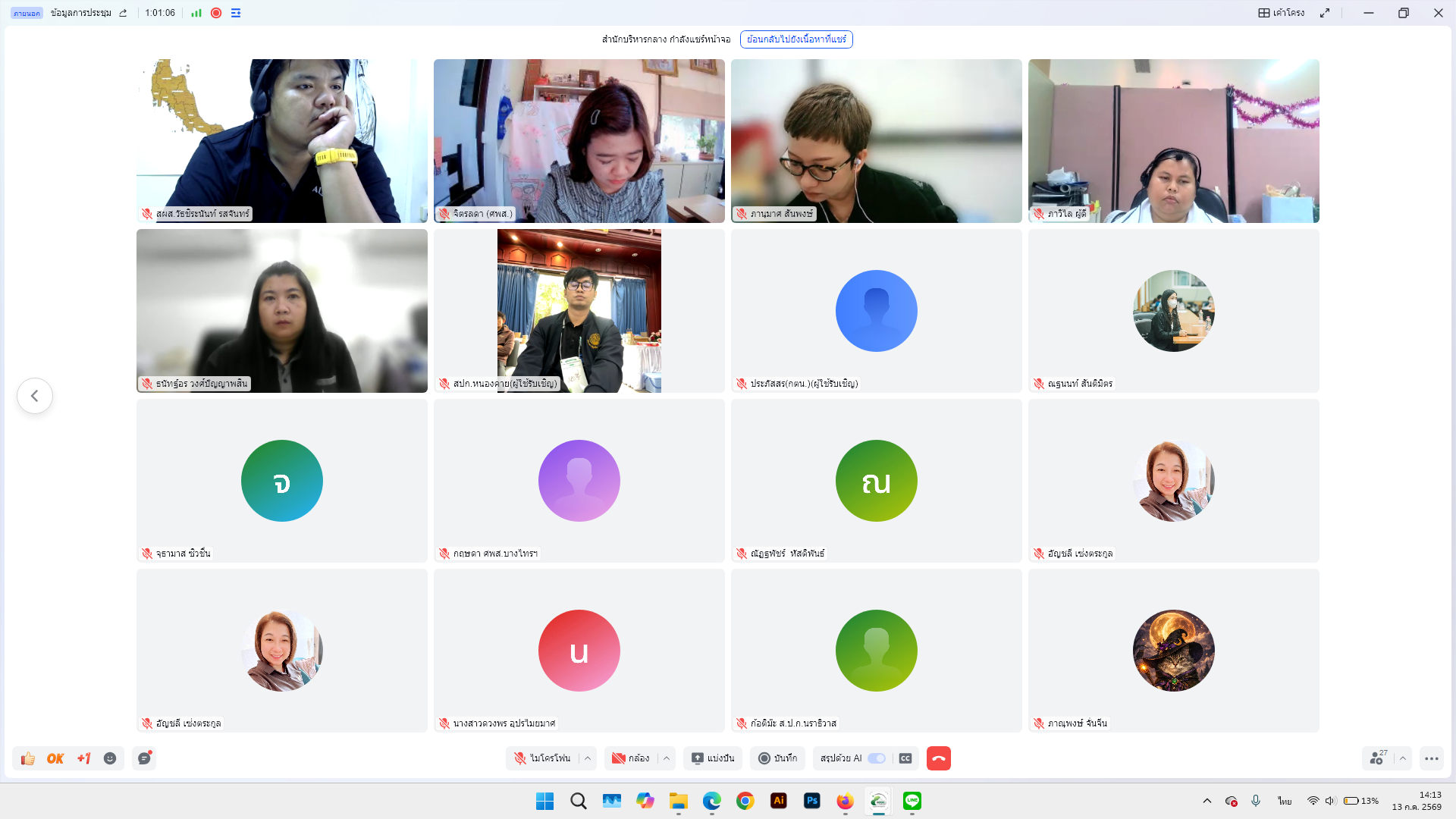
Task: Send a thumbs up reaction
Action: click(28, 758)
